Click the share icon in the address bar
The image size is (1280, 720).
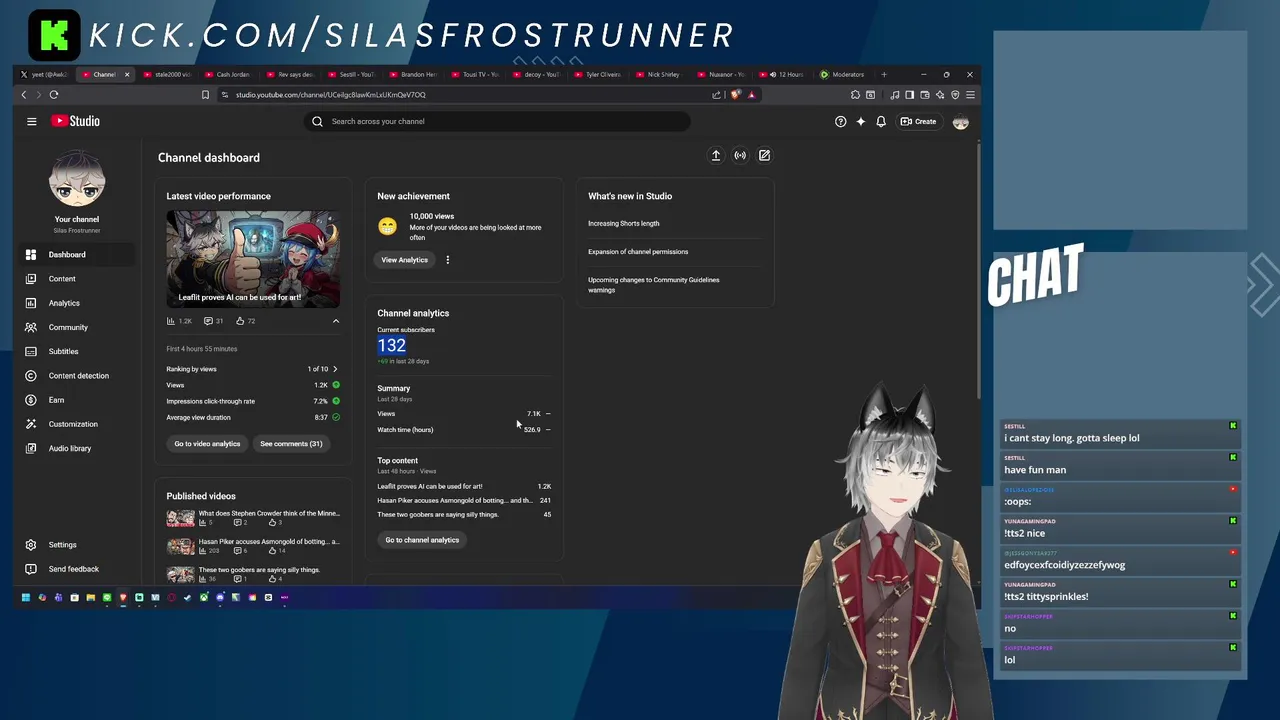716,95
